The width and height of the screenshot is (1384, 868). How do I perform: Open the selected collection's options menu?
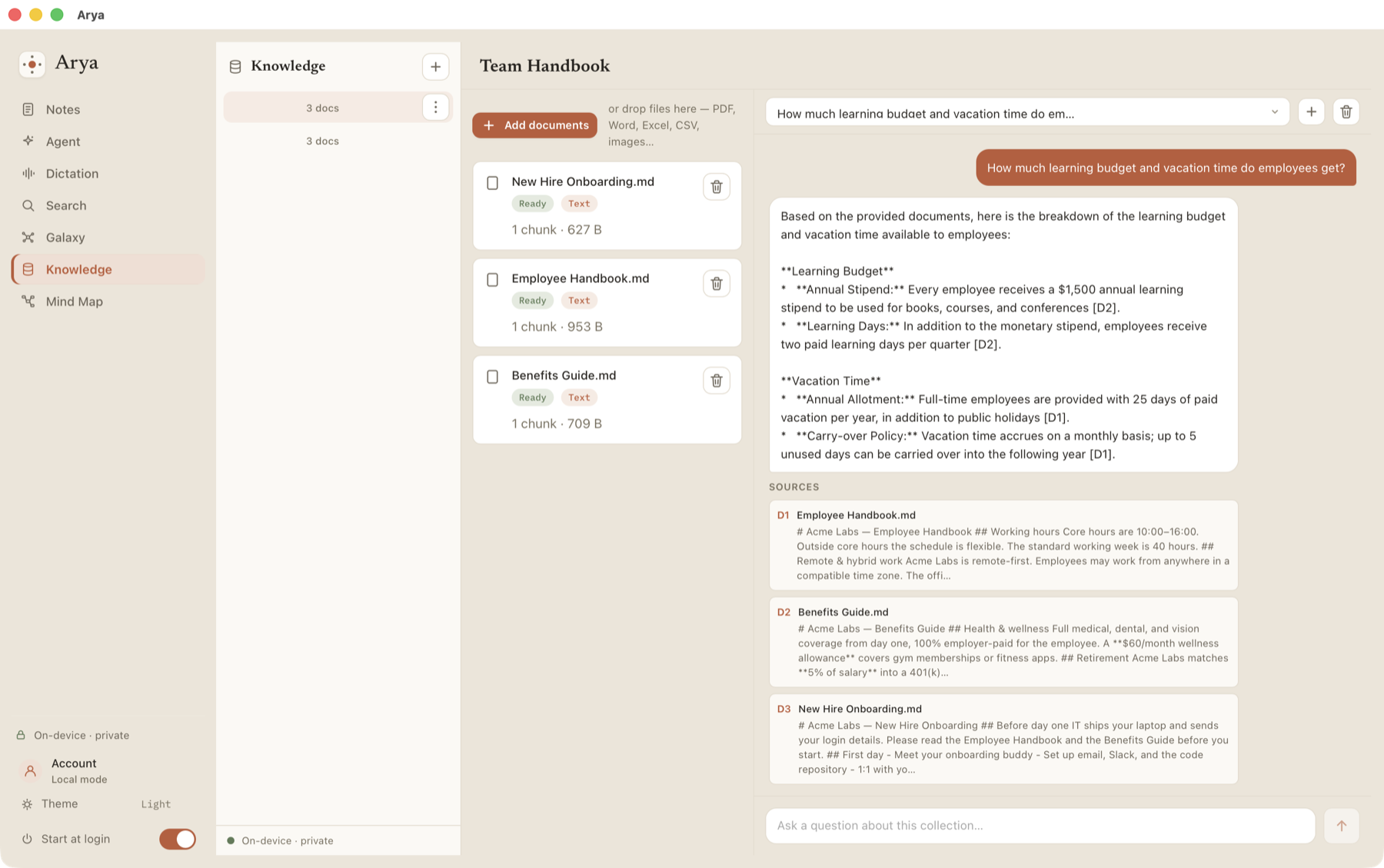click(436, 108)
